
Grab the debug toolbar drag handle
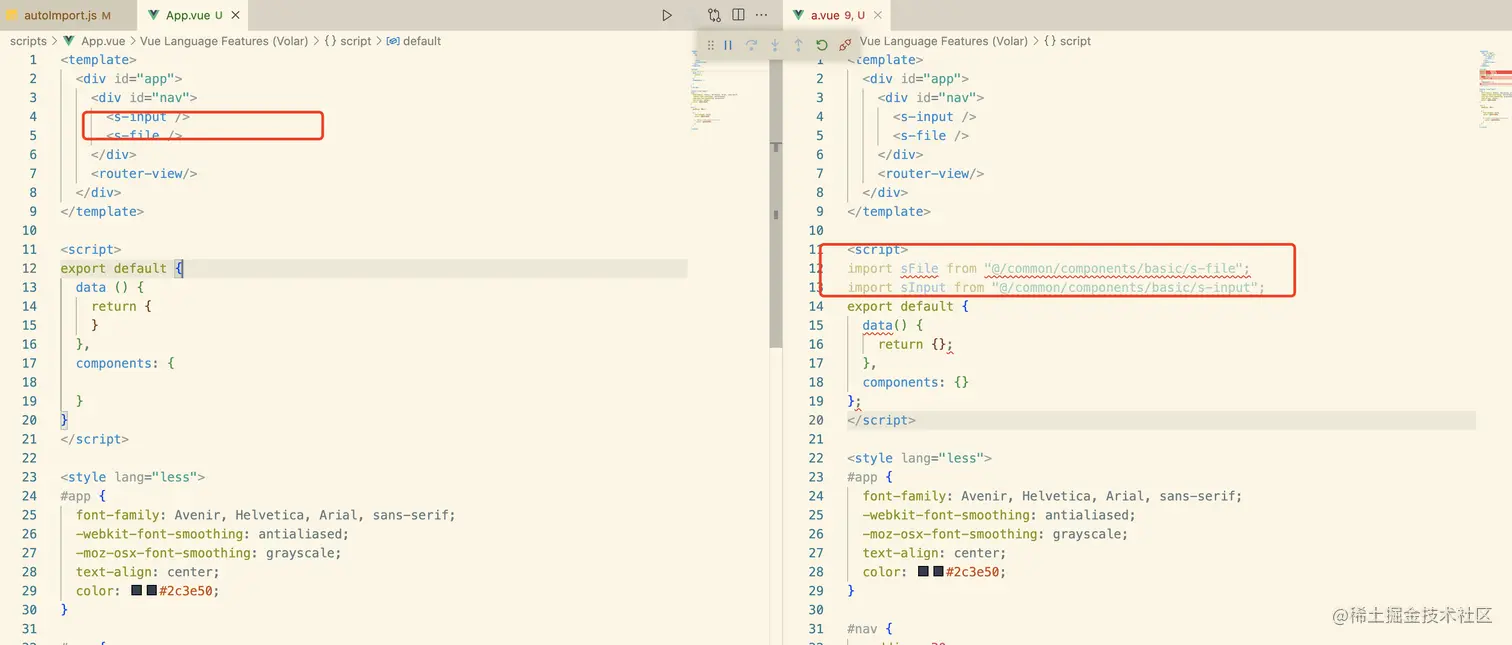tap(711, 45)
